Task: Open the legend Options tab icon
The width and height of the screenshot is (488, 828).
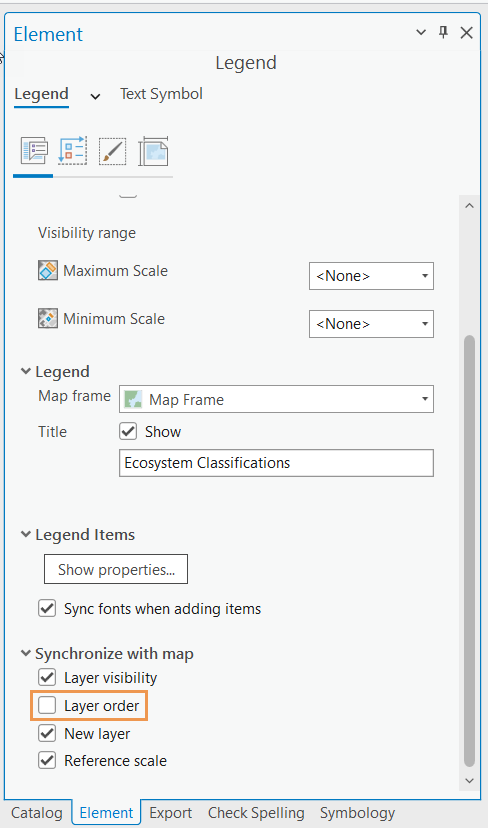Action: [34, 151]
